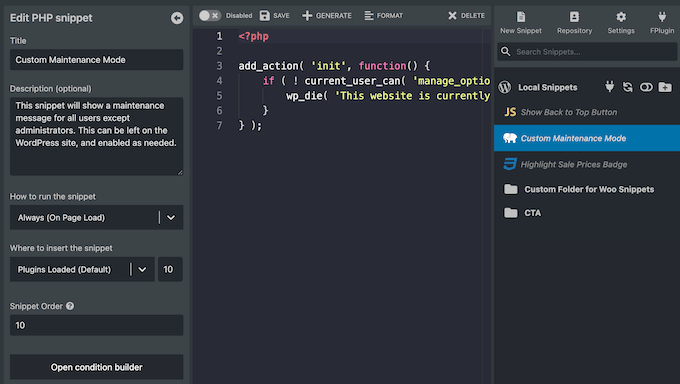Click chevron of Plugins Loaded dropdown
The image size is (680, 384).
tap(142, 269)
